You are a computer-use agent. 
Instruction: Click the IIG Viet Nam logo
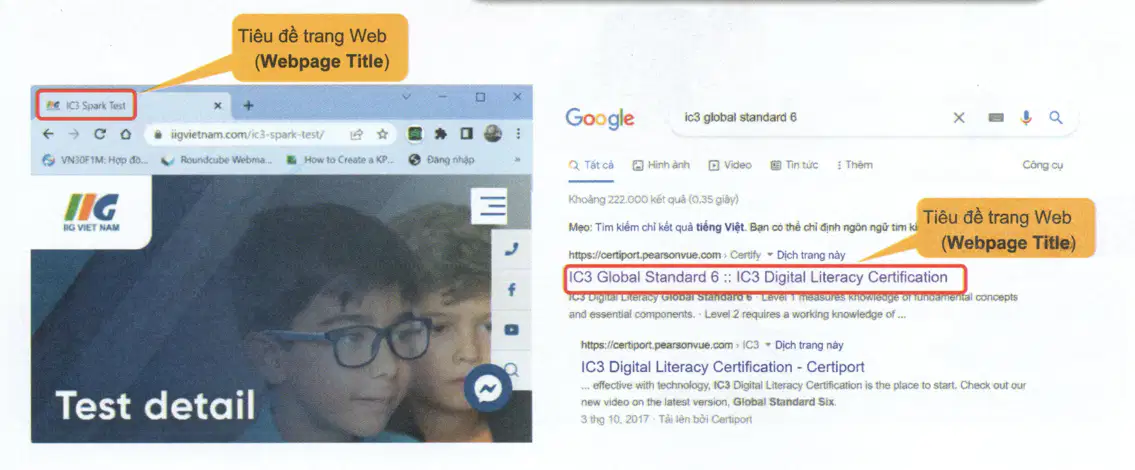91,212
